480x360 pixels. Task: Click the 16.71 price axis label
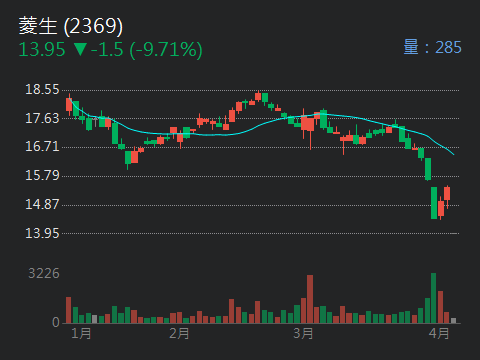click(42, 146)
